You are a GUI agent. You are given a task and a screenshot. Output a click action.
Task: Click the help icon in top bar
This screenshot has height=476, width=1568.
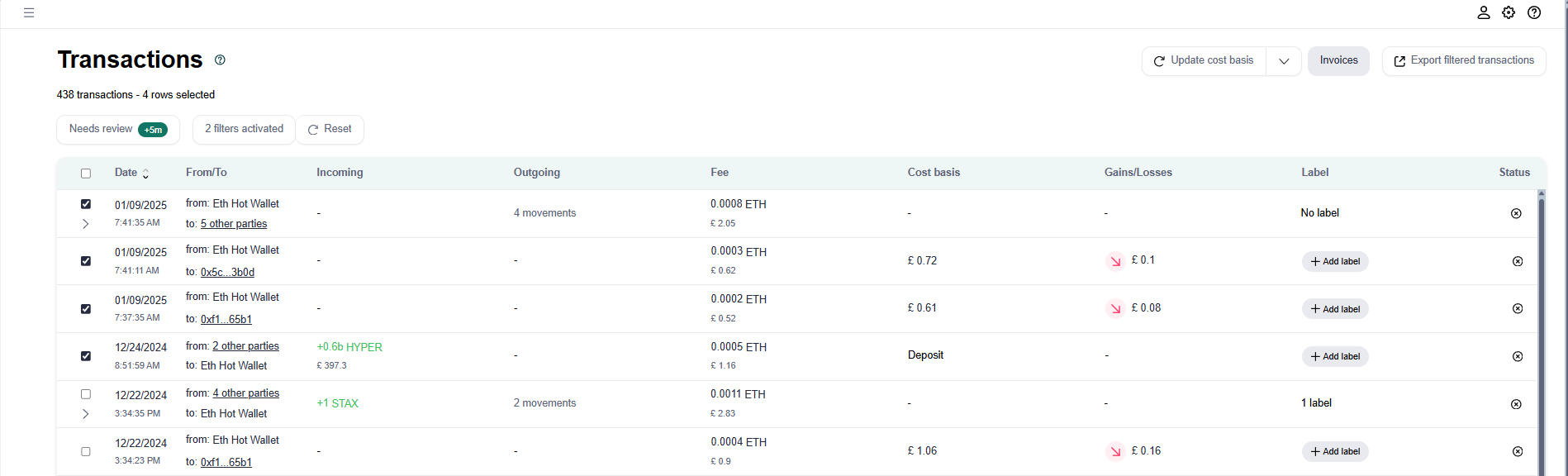click(1534, 13)
